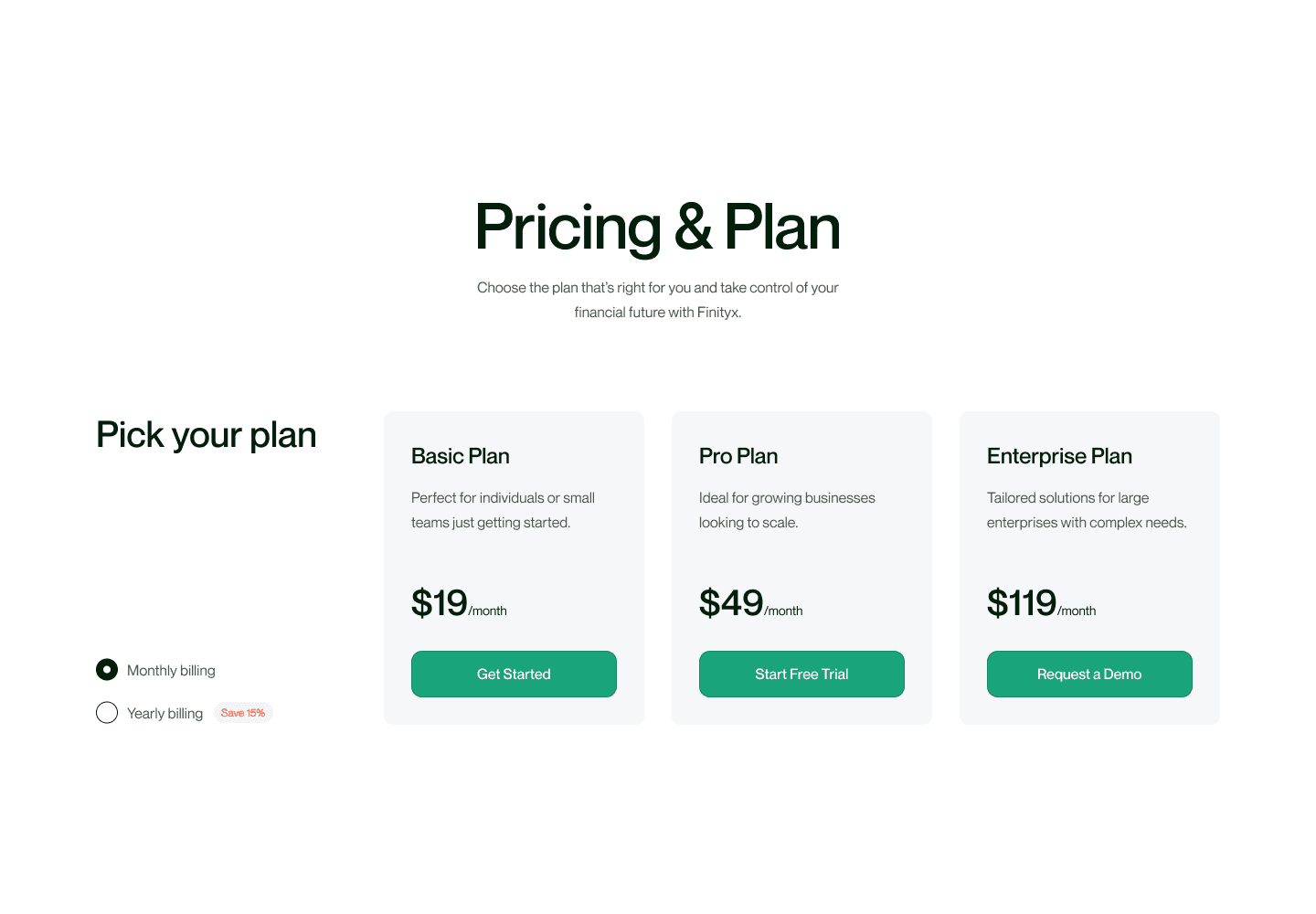Screen dimensions: 1316x914
Task: Click the filled Monthly billing radio circle
Action: (x=107, y=670)
